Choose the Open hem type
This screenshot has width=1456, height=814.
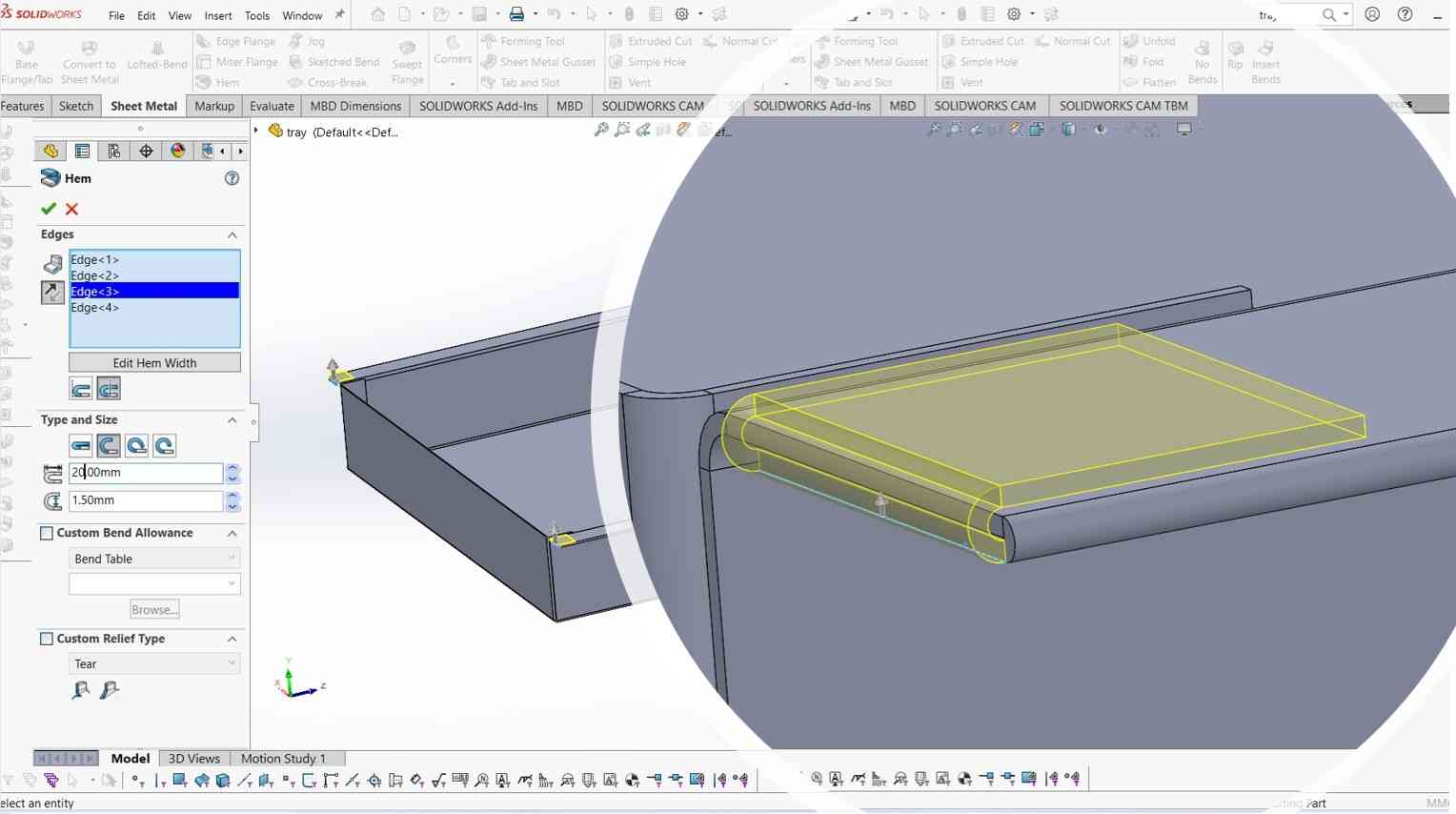(109, 445)
